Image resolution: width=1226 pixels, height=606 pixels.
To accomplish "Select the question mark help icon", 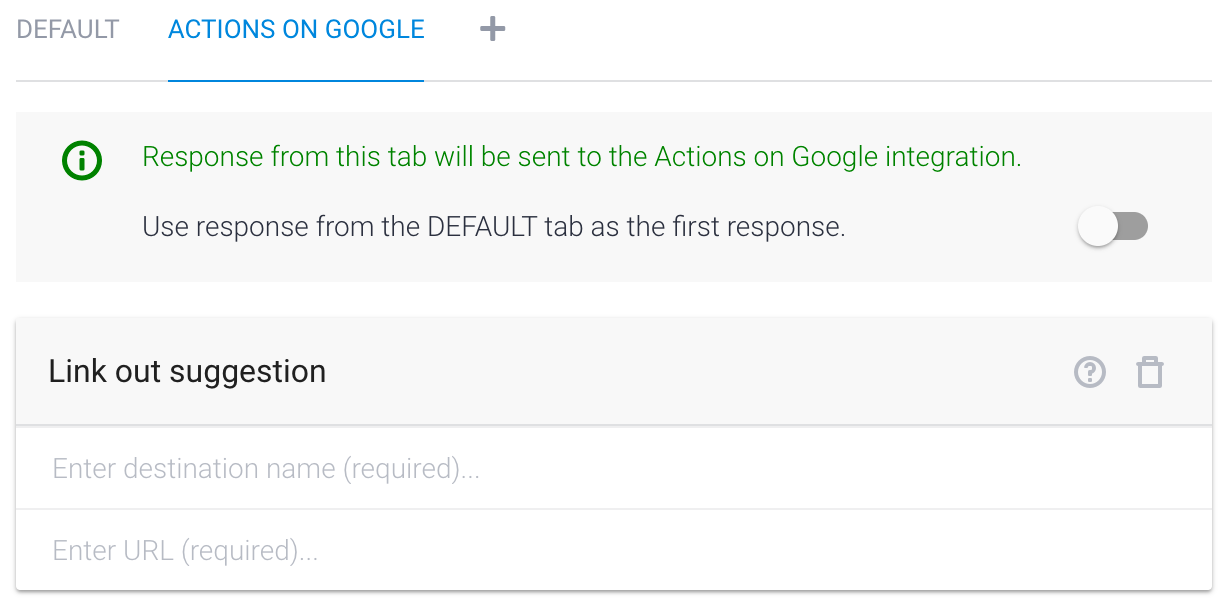I will (x=1090, y=372).
